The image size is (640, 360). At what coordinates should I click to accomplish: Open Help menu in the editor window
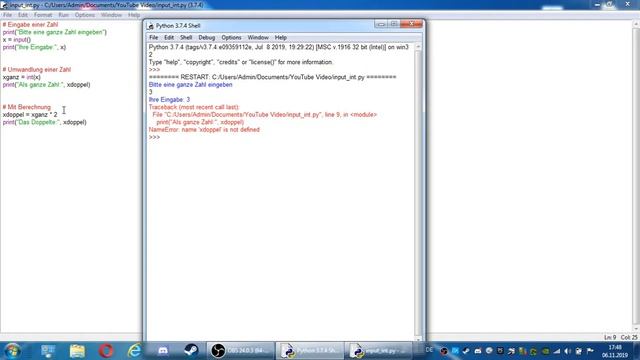[x=133, y=15]
